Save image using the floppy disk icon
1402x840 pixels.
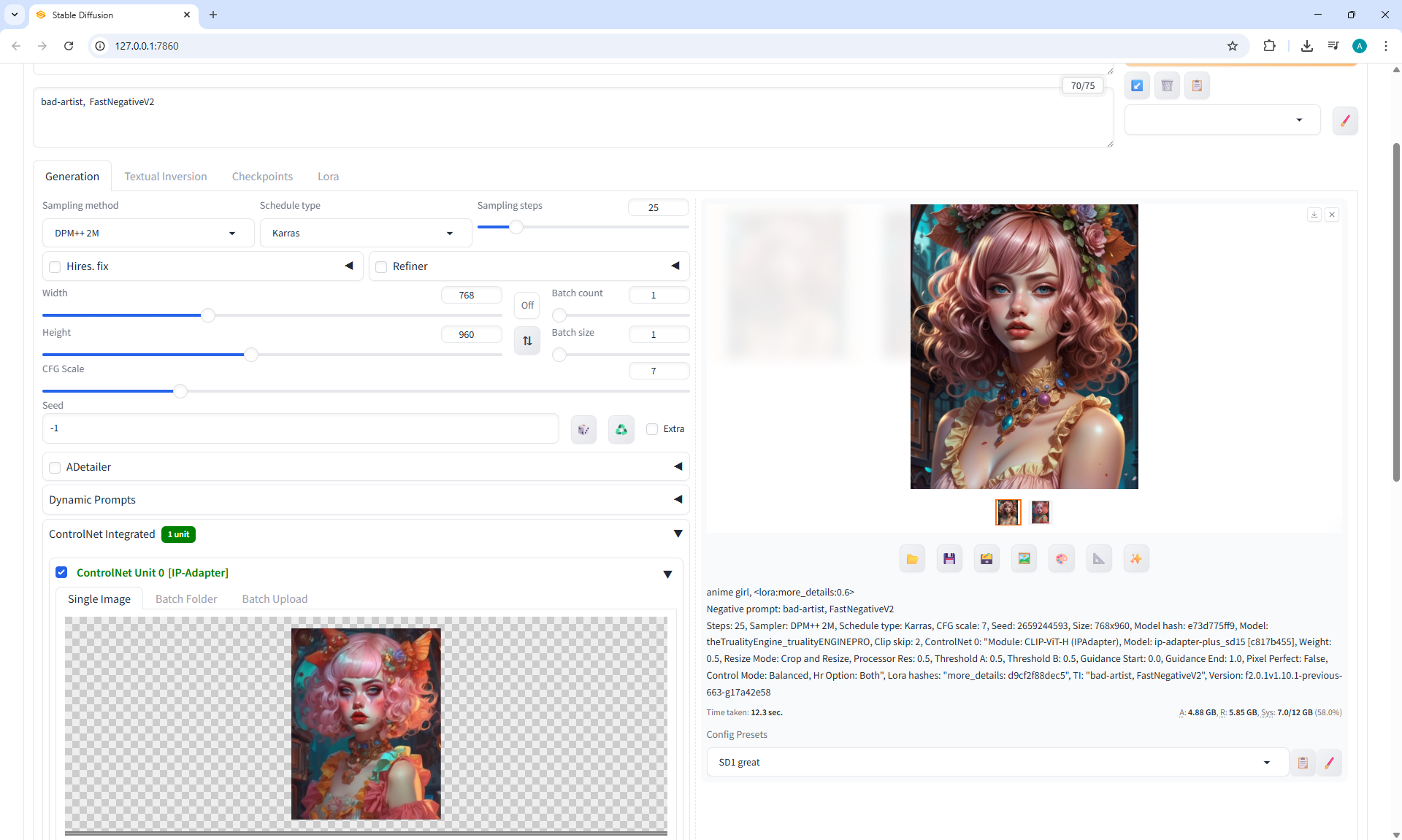[949, 559]
